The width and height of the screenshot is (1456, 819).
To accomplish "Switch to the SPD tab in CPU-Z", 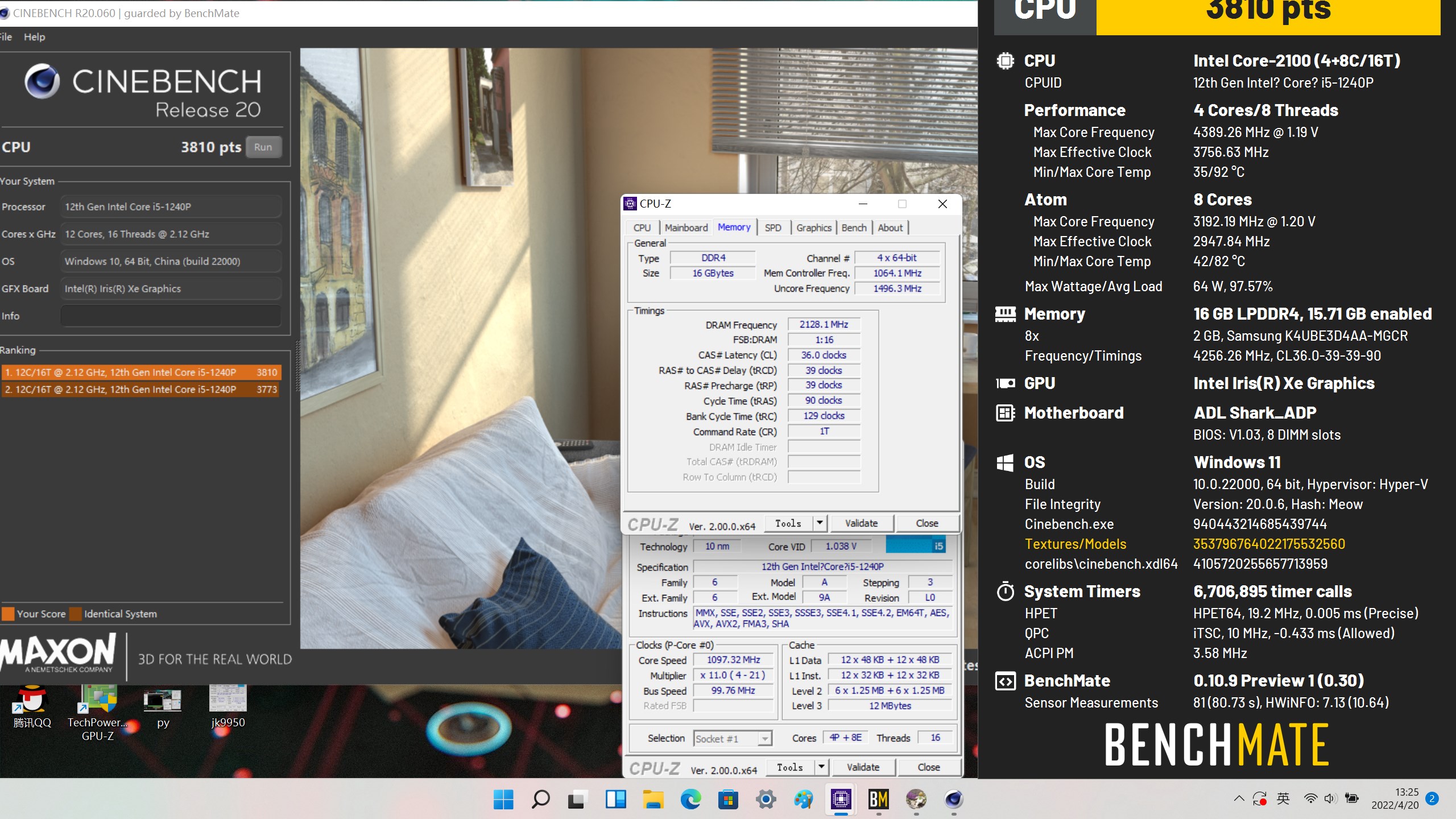I will click(772, 227).
